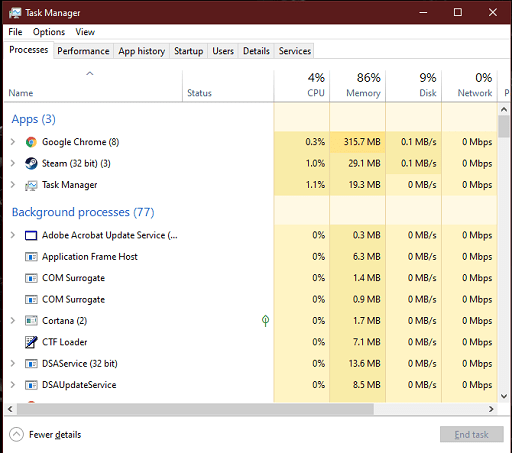This screenshot has height=453, width=512.
Task: Select the CTF Loader process name
Action: click(x=65, y=342)
